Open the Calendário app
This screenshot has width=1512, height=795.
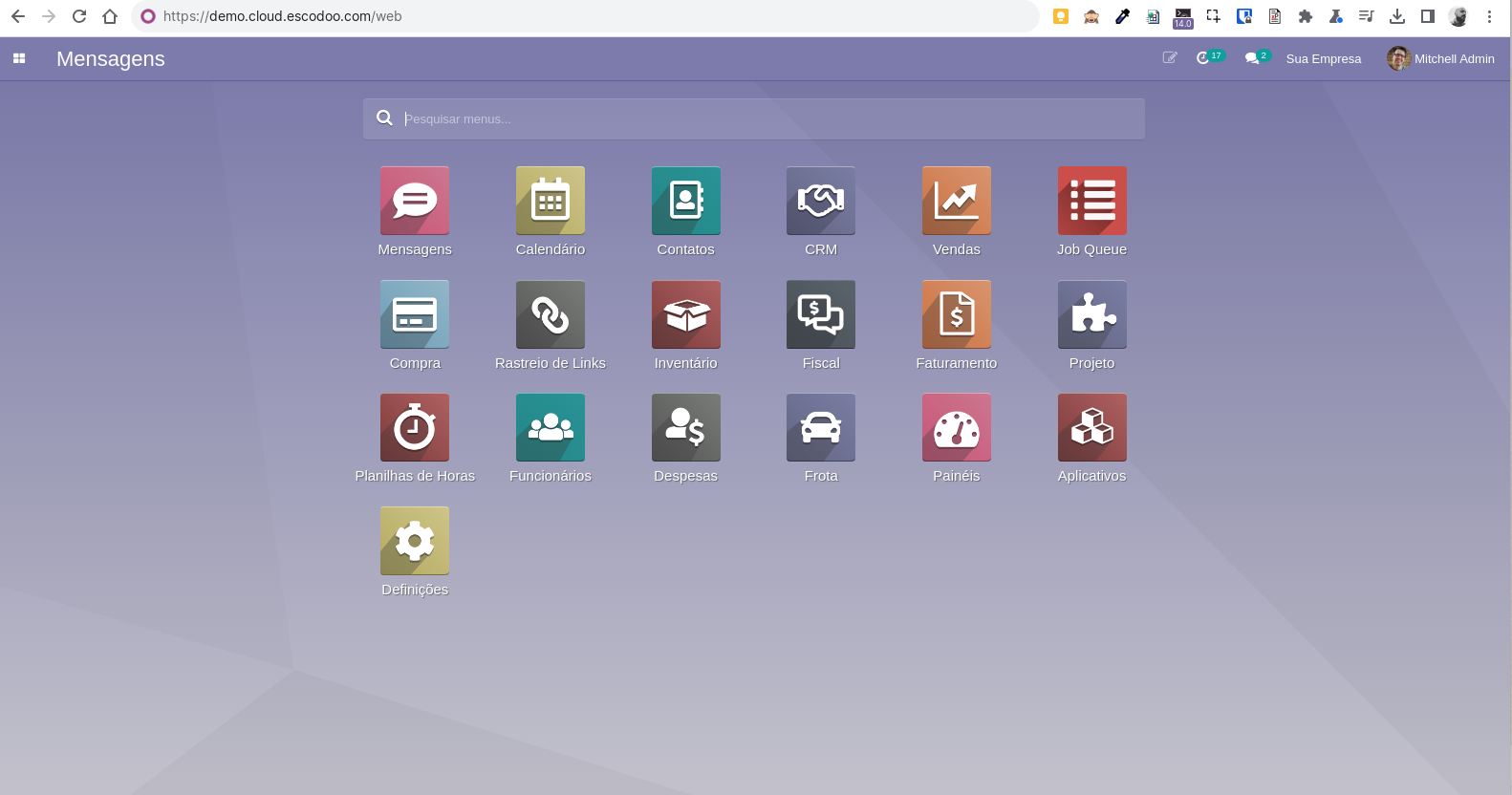(551, 201)
